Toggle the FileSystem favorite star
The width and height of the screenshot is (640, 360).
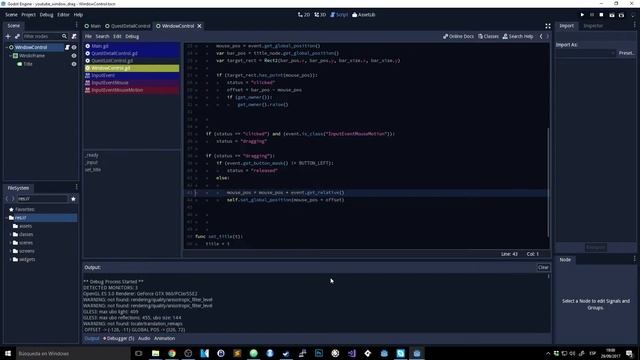(73, 199)
